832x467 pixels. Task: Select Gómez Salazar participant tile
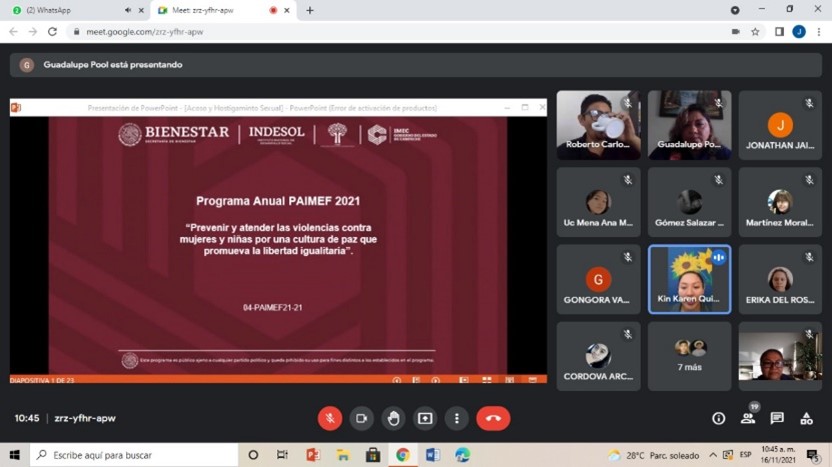(x=689, y=202)
